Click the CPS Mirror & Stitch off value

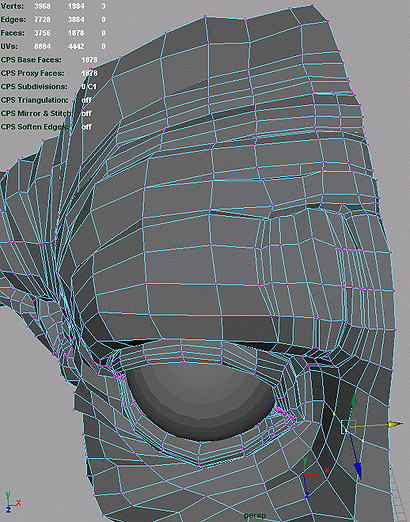(86, 113)
